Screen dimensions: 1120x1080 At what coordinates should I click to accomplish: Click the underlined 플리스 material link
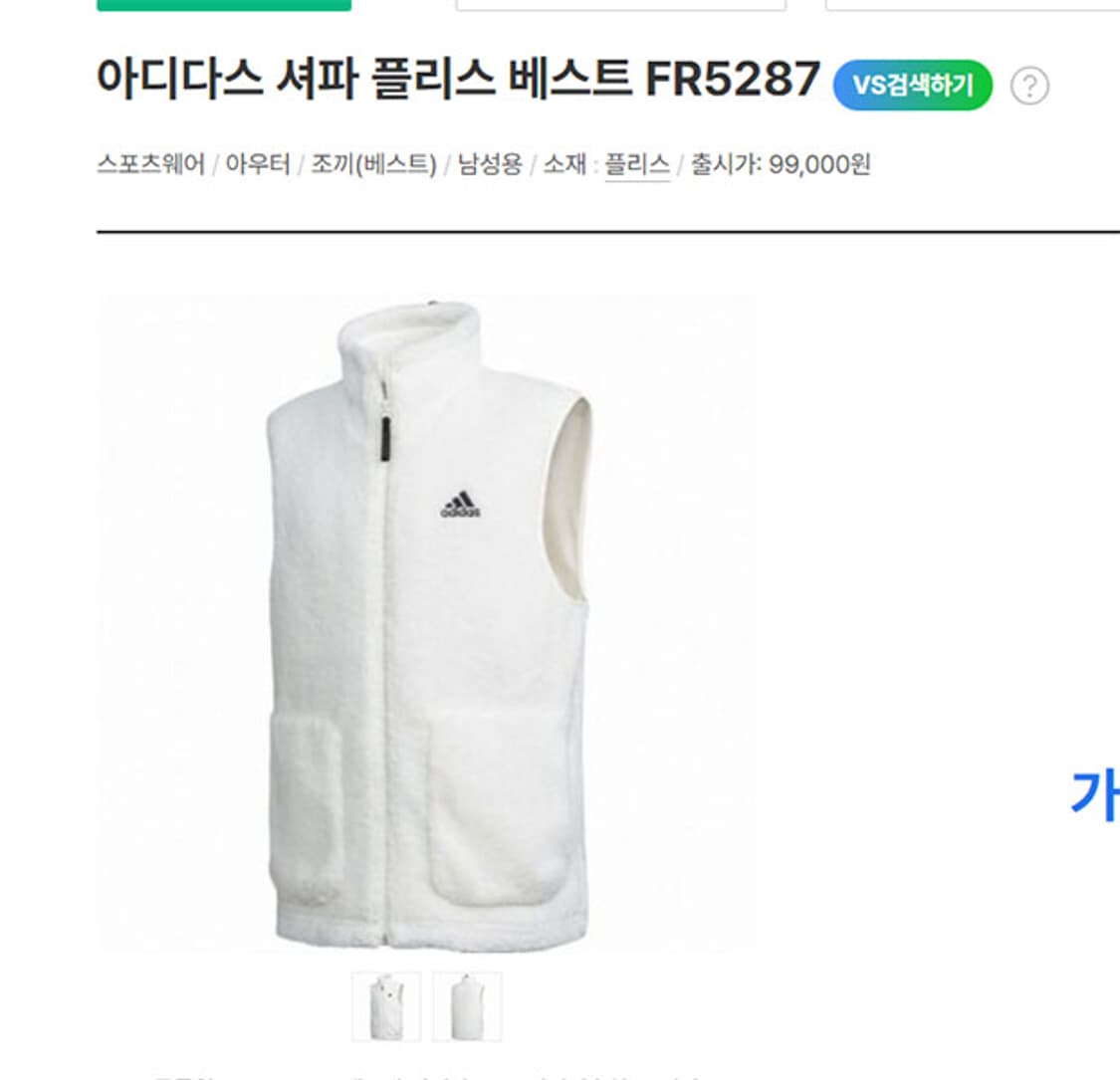pos(637,165)
